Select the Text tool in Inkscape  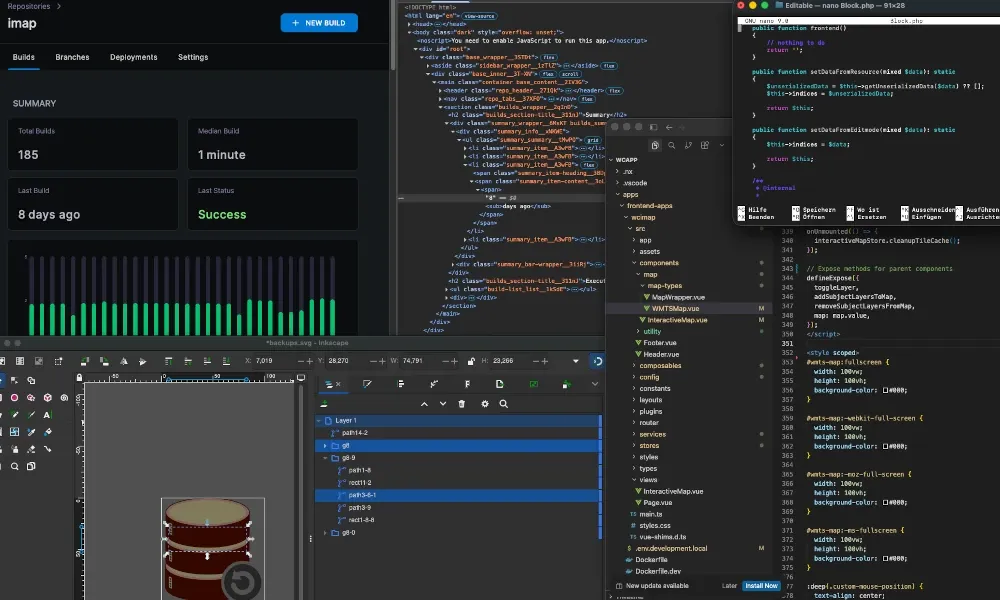point(47,415)
